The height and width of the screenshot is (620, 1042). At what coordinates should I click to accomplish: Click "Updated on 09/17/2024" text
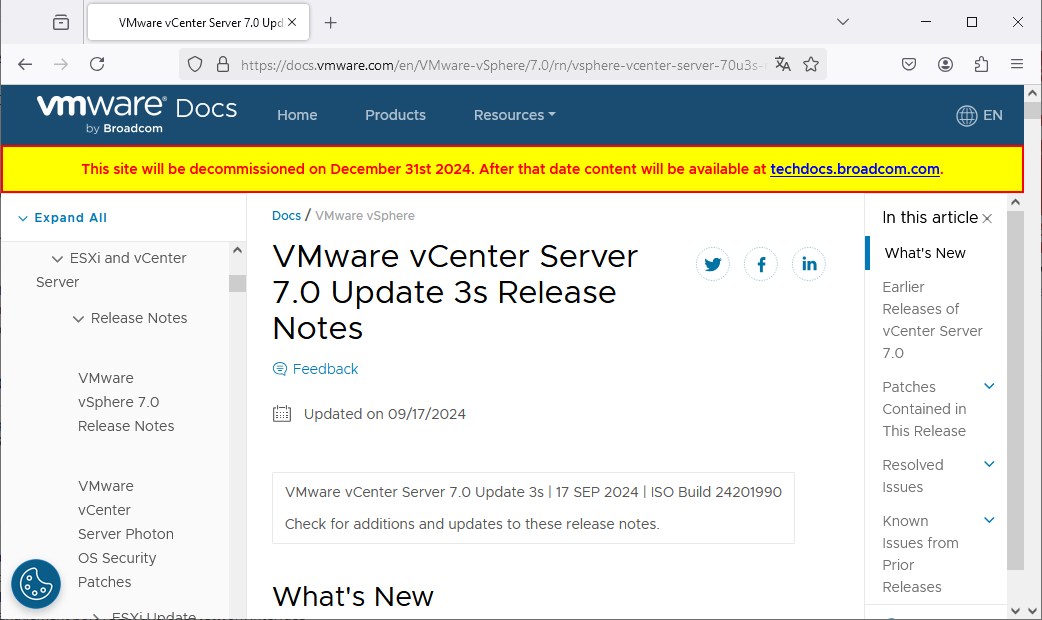385,414
